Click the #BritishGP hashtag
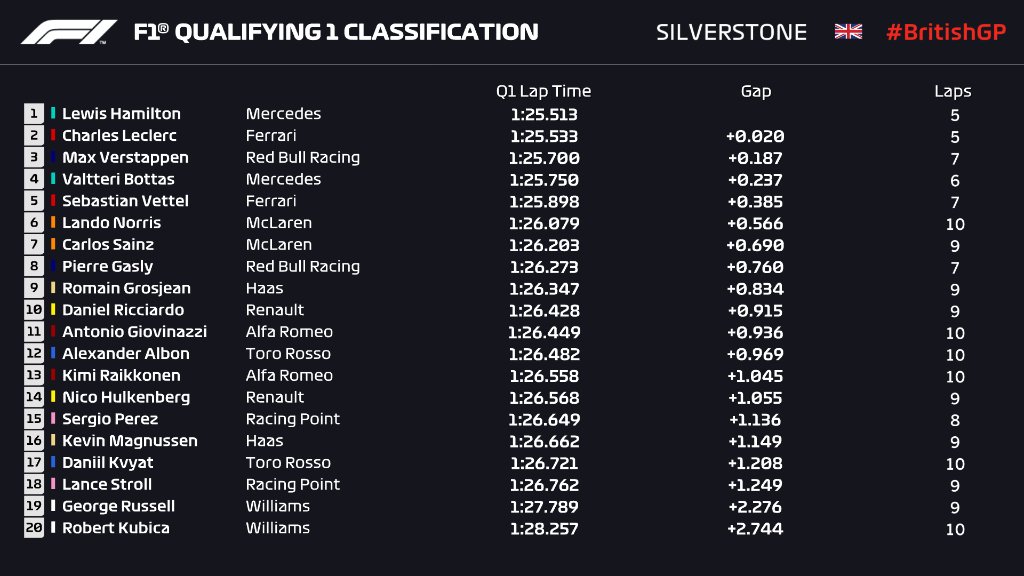Screen dimensions: 1024x576 click(944, 32)
